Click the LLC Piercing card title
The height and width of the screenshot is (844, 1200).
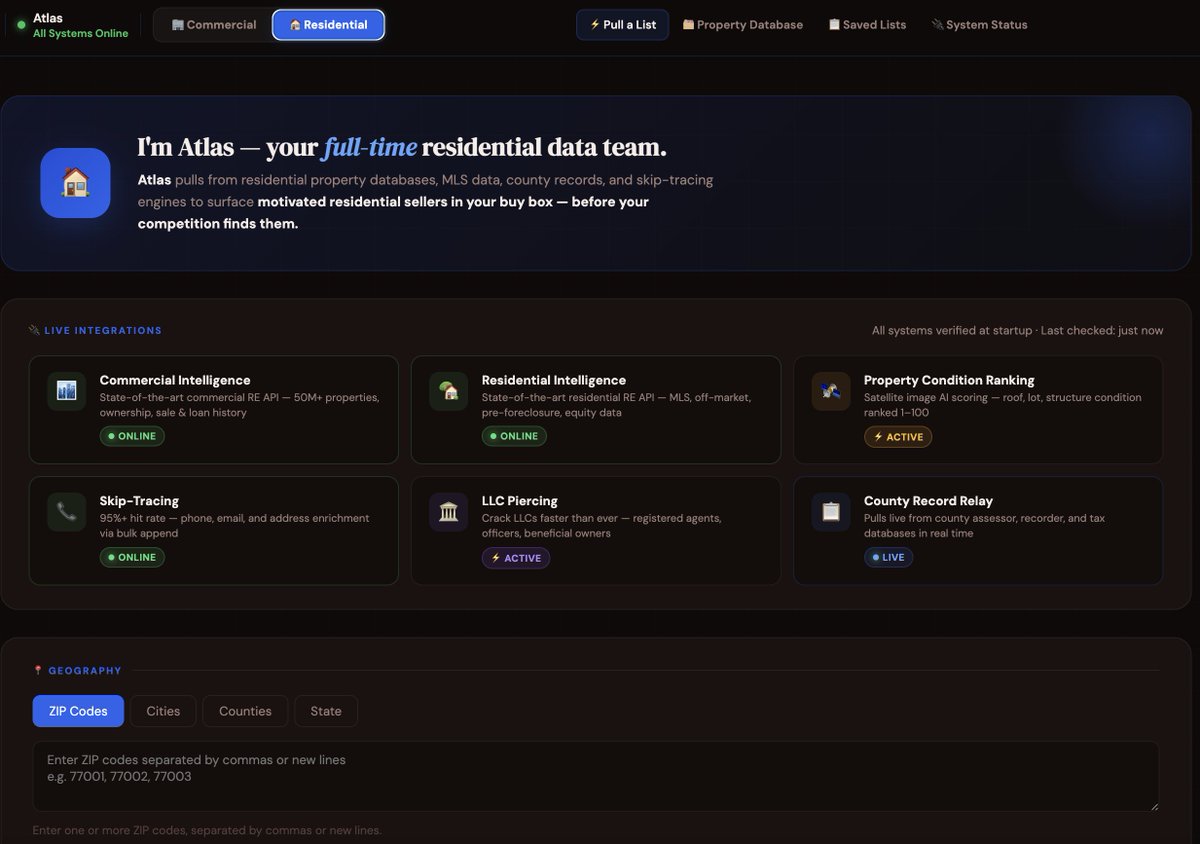click(520, 501)
